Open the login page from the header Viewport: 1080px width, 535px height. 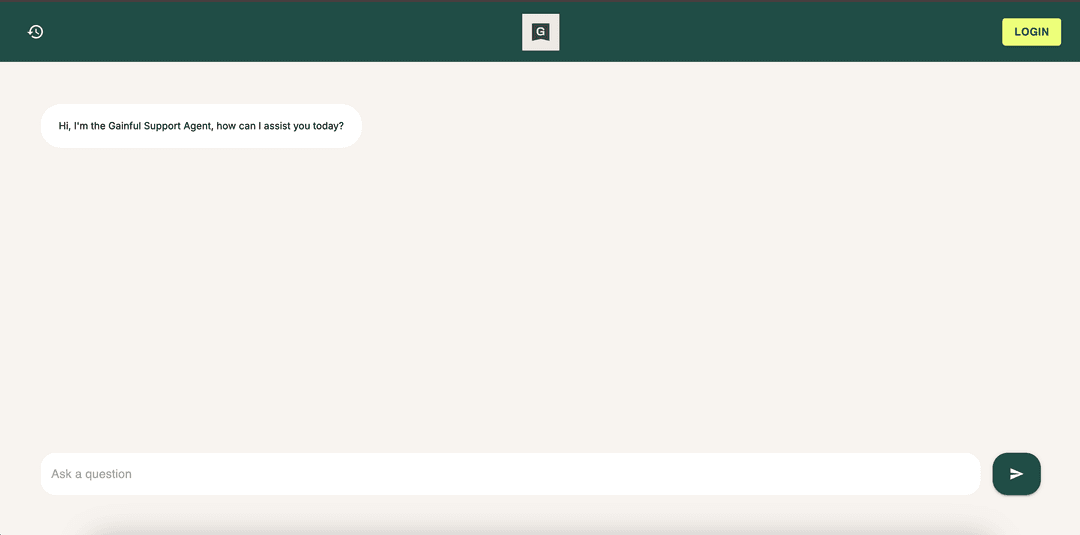click(1031, 32)
